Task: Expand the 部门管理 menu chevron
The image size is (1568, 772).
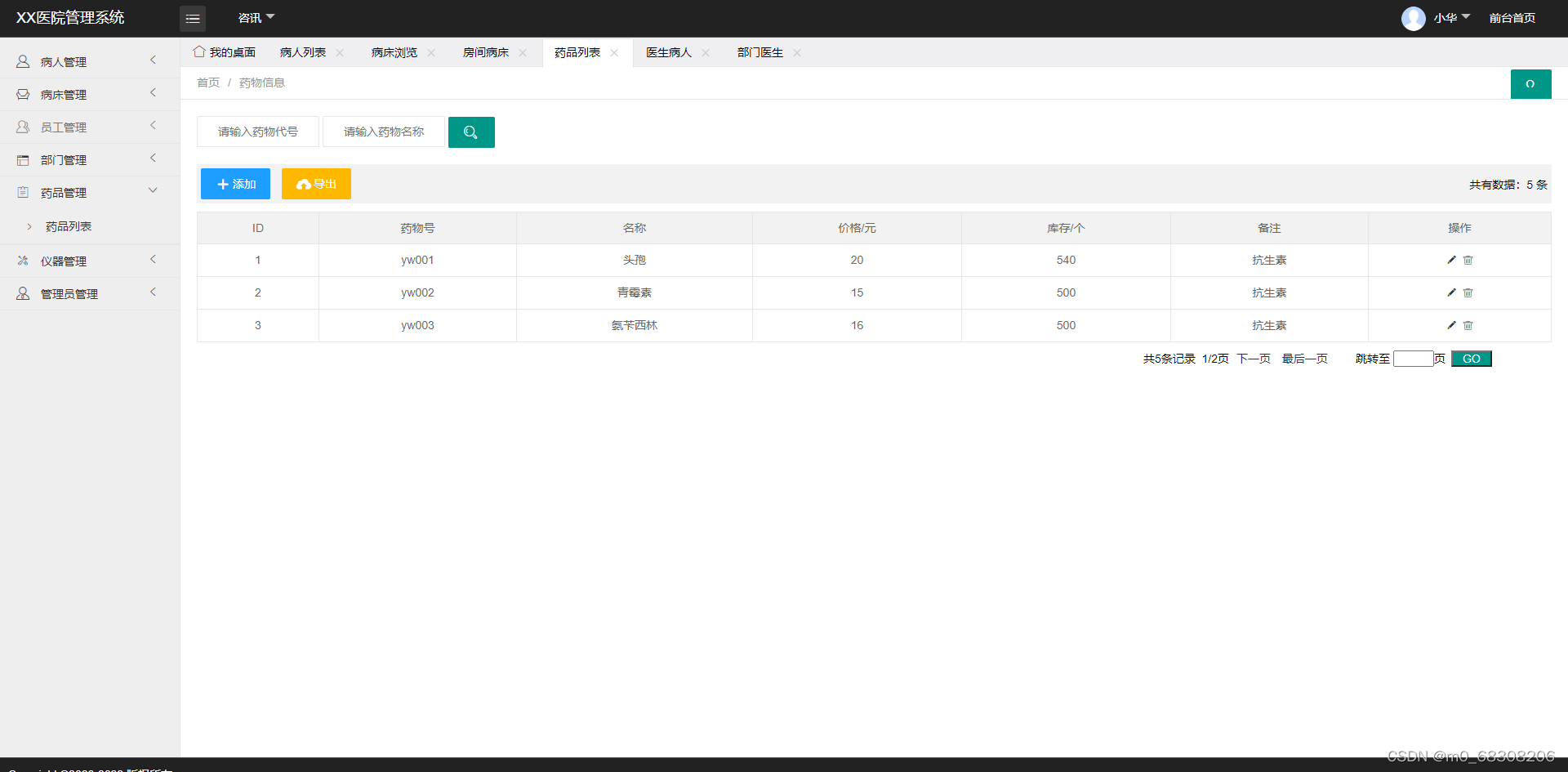Action: 153,158
